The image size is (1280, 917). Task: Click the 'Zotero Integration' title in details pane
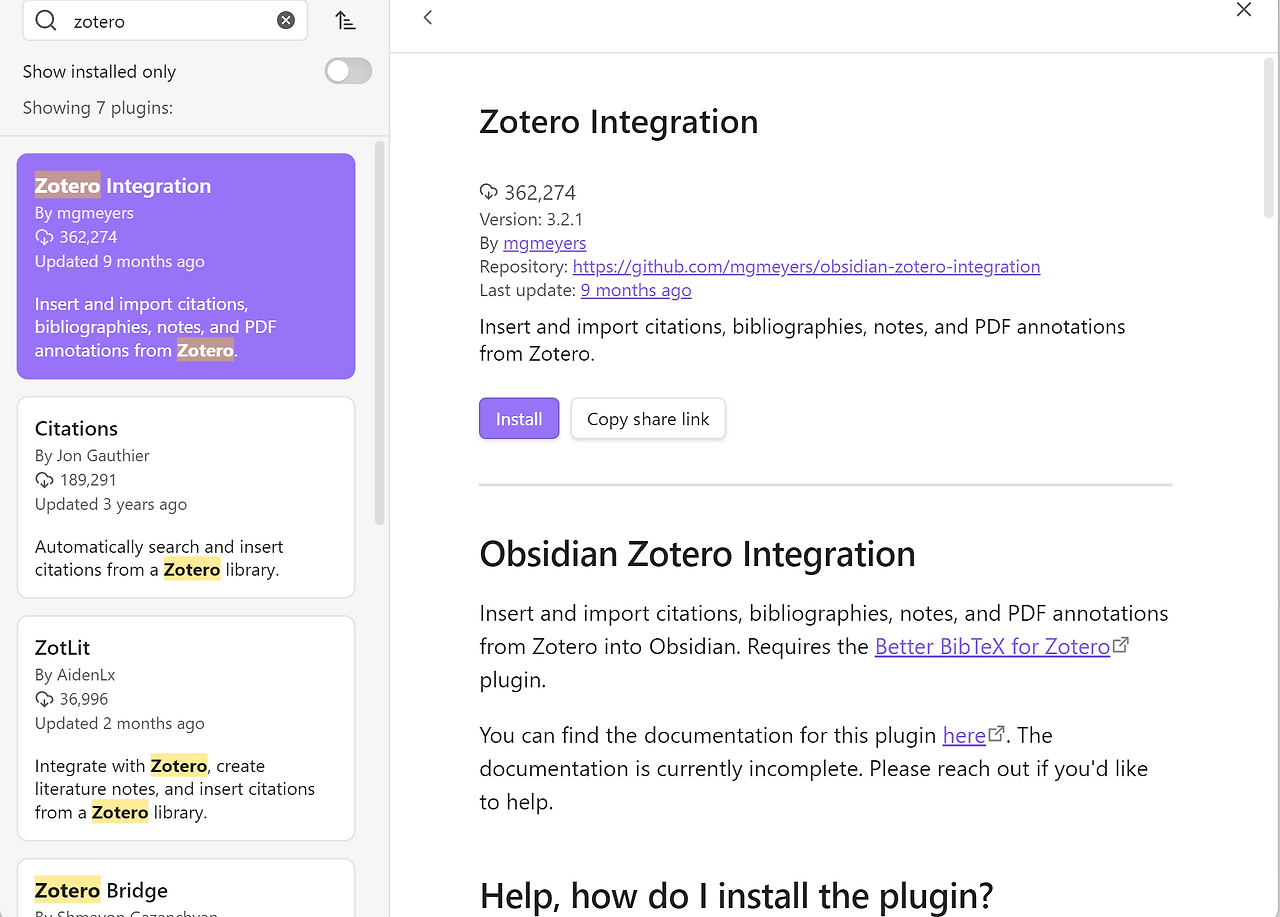tap(619, 122)
